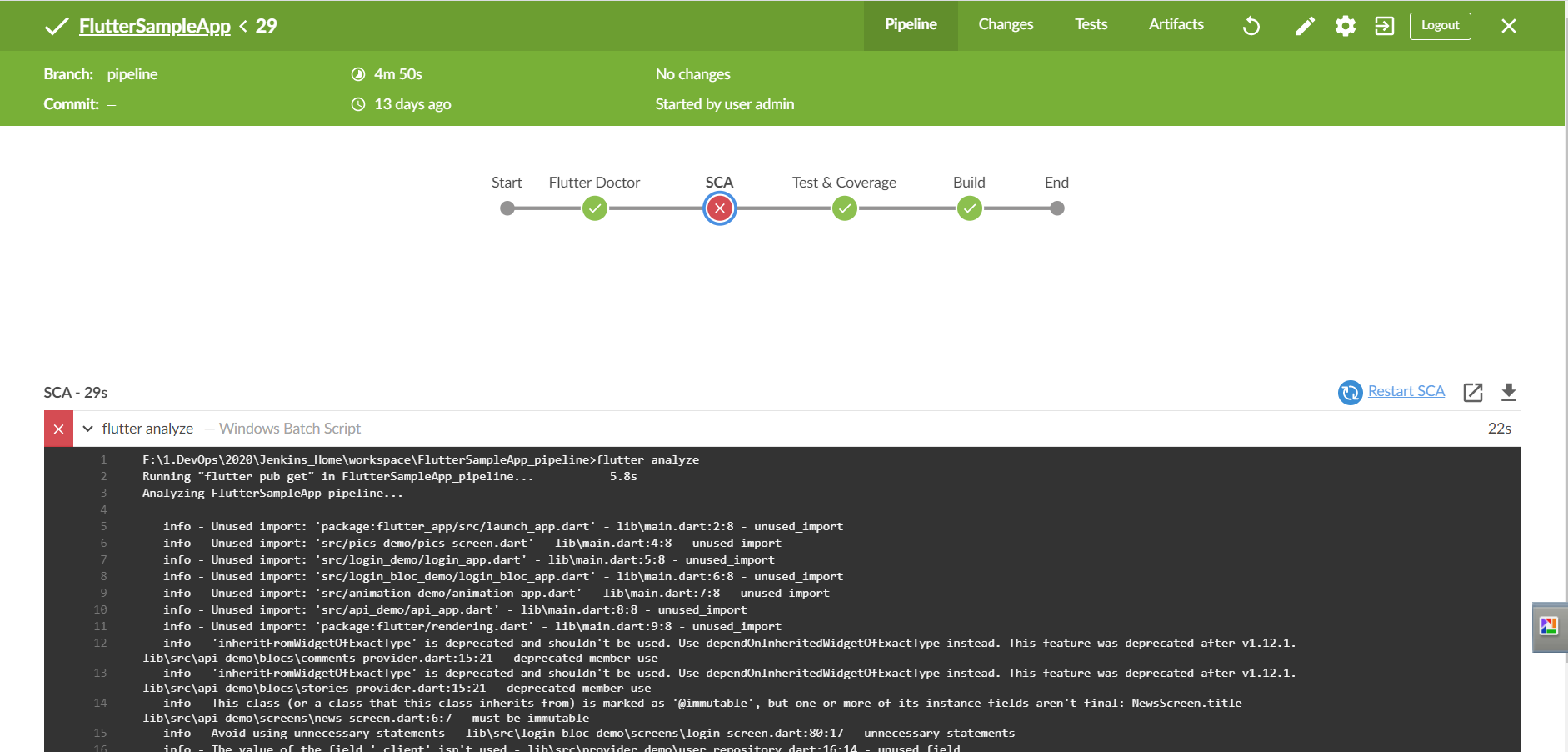The height and width of the screenshot is (752, 1568).
Task: Switch to the Pipeline tab
Action: [x=911, y=25]
